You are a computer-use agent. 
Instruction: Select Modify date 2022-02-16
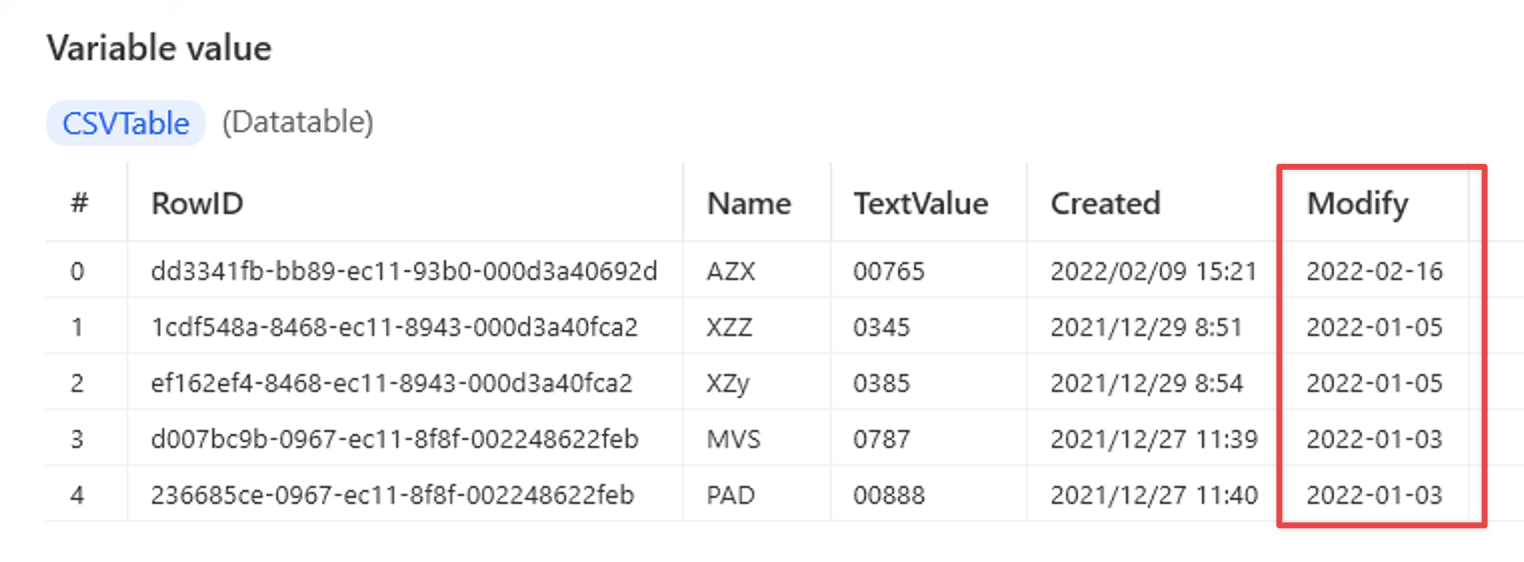tap(1374, 270)
